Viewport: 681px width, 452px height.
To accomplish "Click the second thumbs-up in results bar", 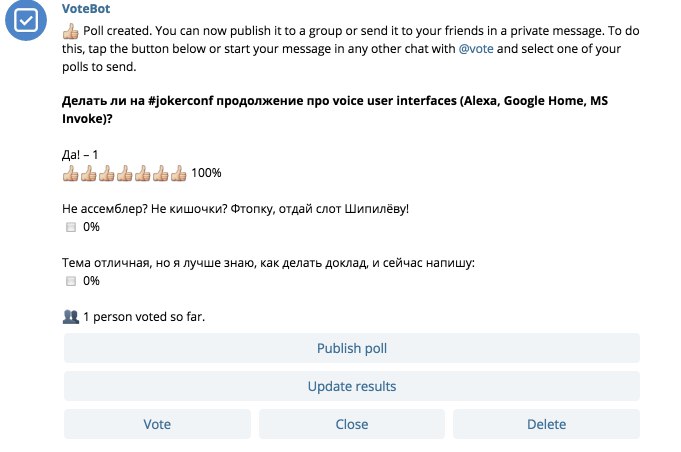I will 89,173.
